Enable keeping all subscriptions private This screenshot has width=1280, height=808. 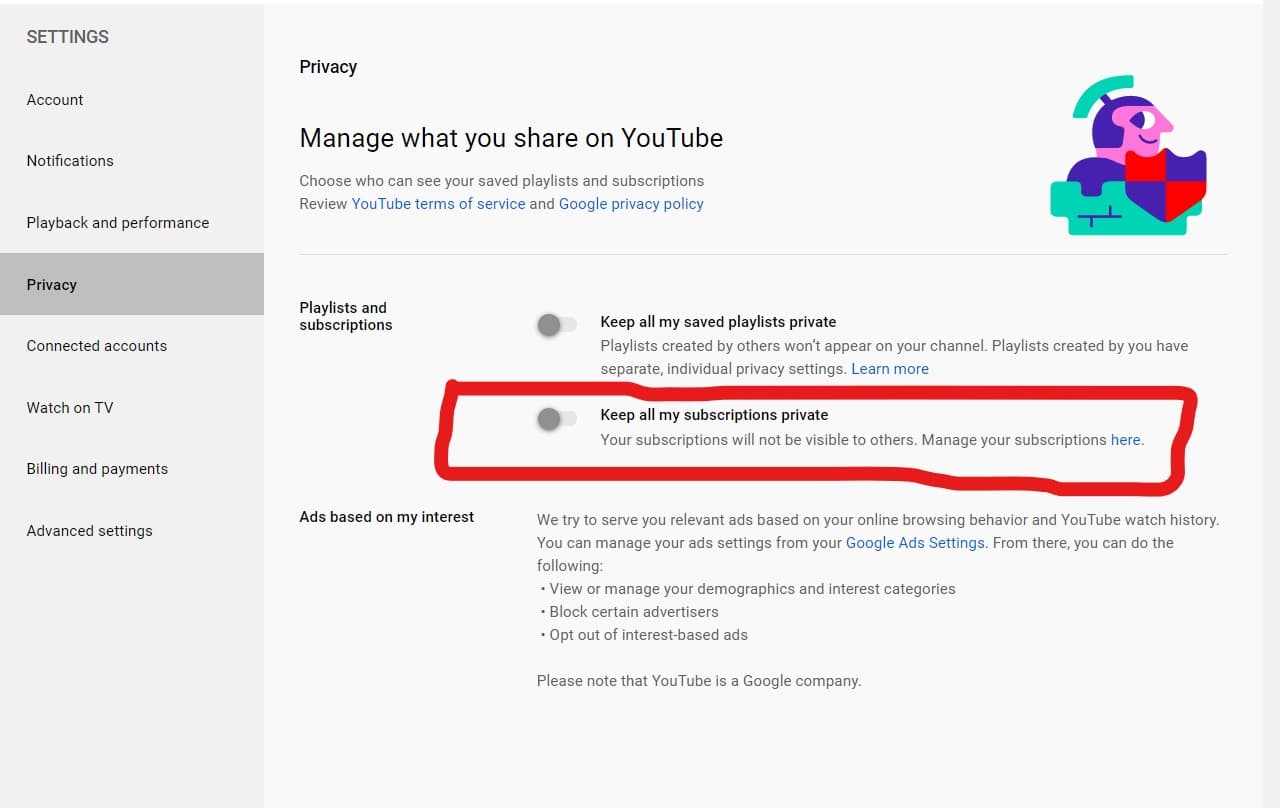pos(556,419)
